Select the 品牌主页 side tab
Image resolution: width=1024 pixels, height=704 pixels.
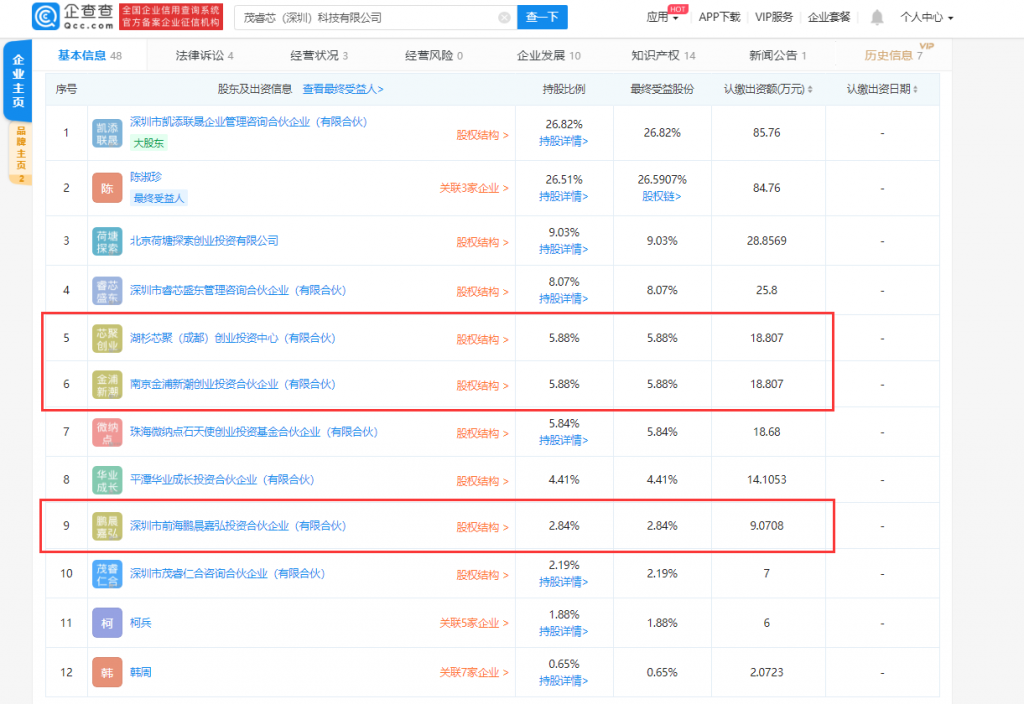19,152
